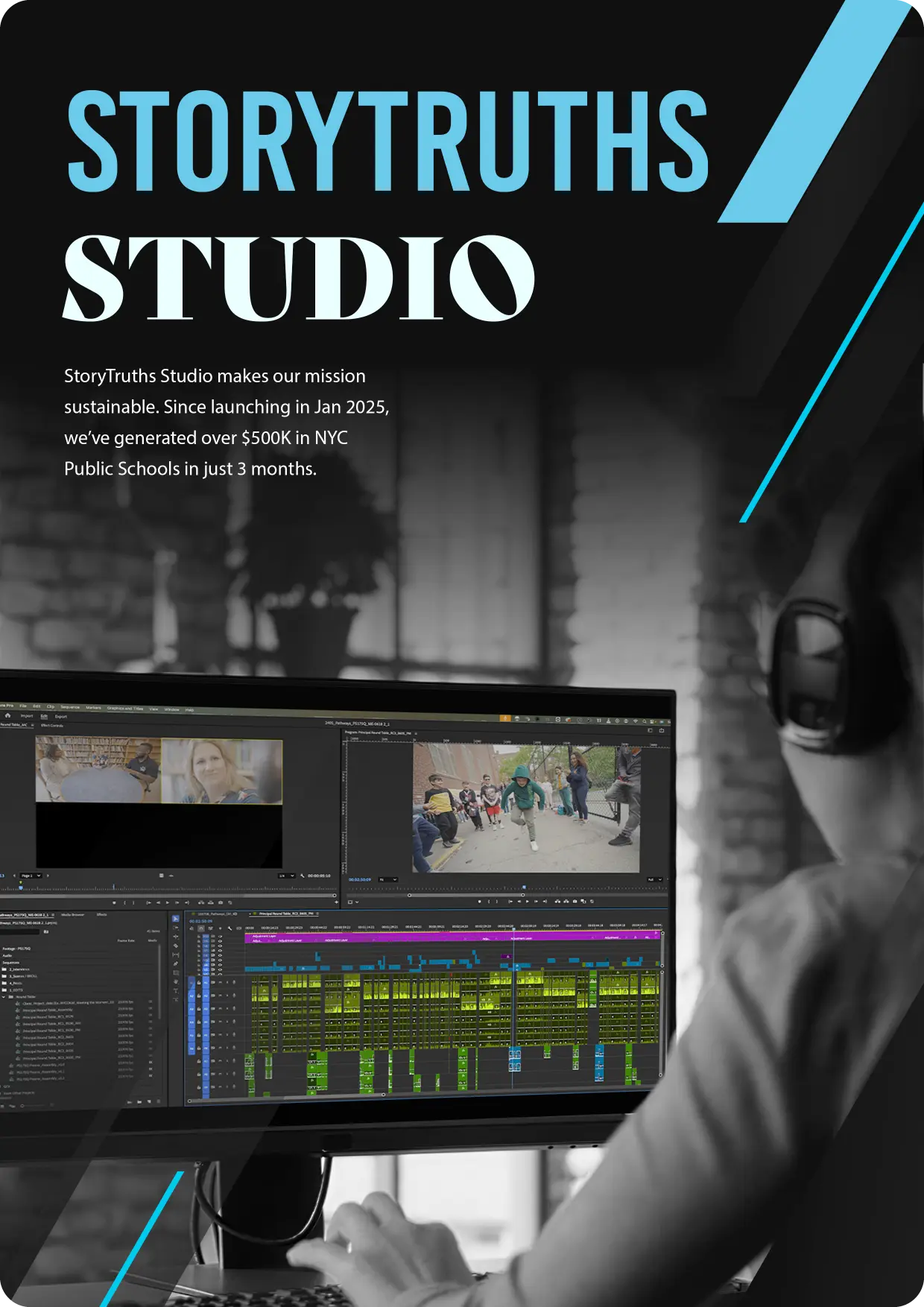
Task: Open the Fit zoom dropdown in Program monitor
Action: [x=388, y=880]
